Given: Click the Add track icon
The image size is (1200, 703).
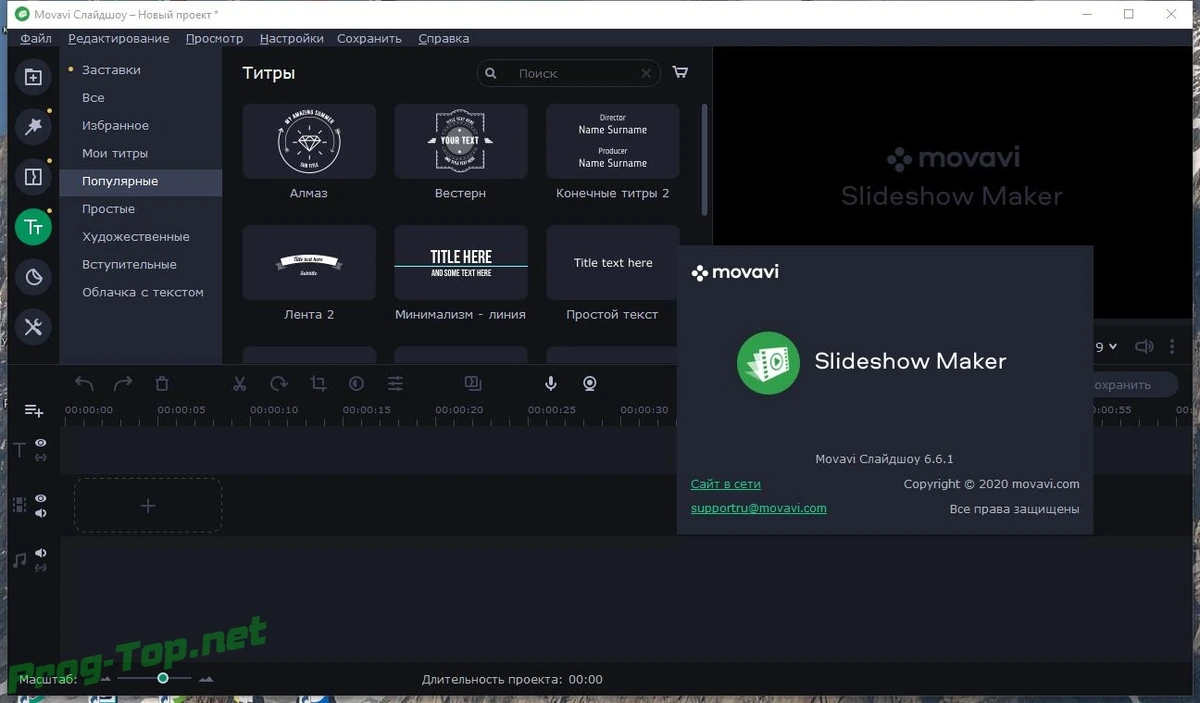Looking at the screenshot, I should (34, 410).
